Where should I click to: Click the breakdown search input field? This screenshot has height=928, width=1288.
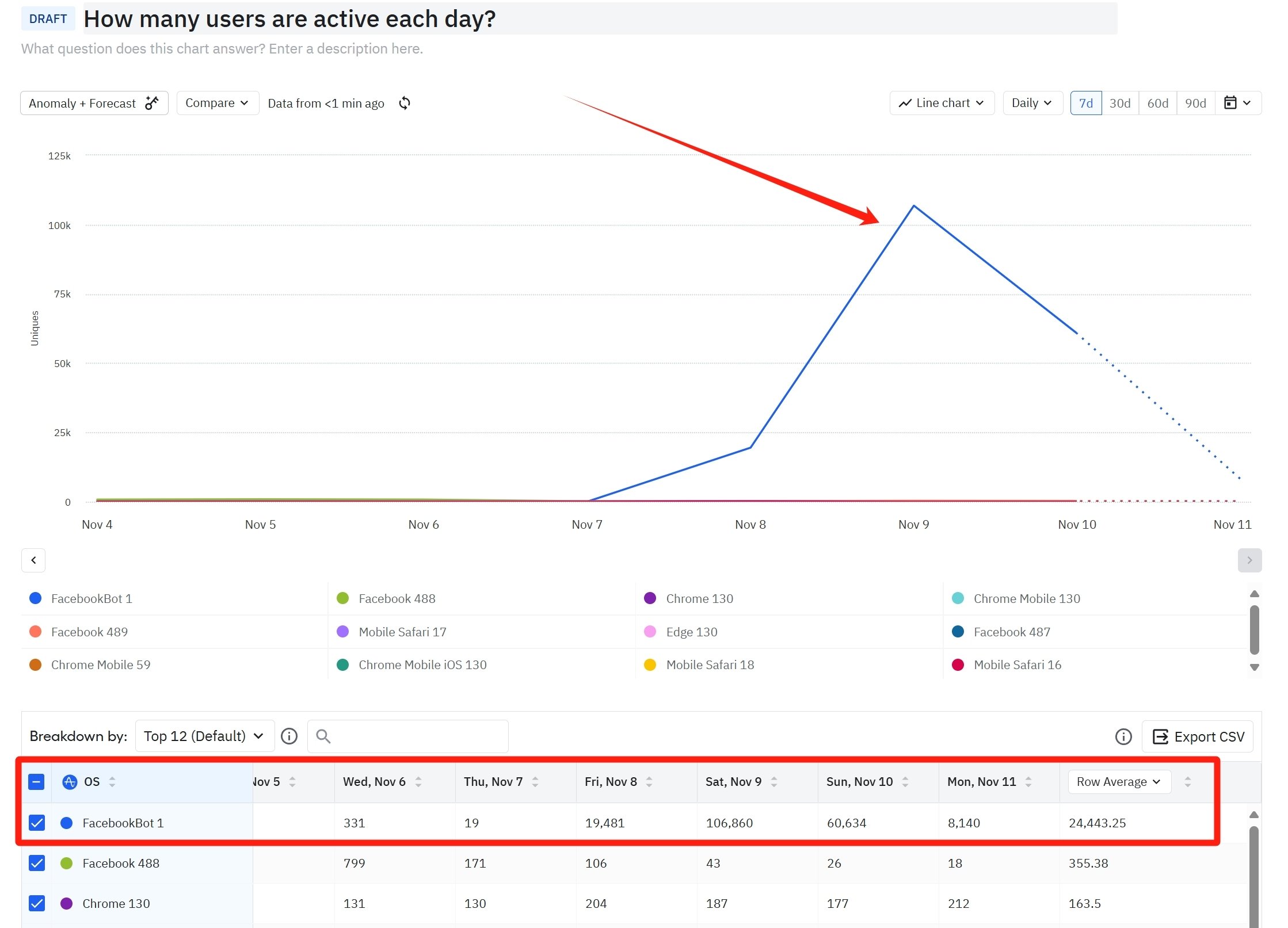[x=414, y=736]
